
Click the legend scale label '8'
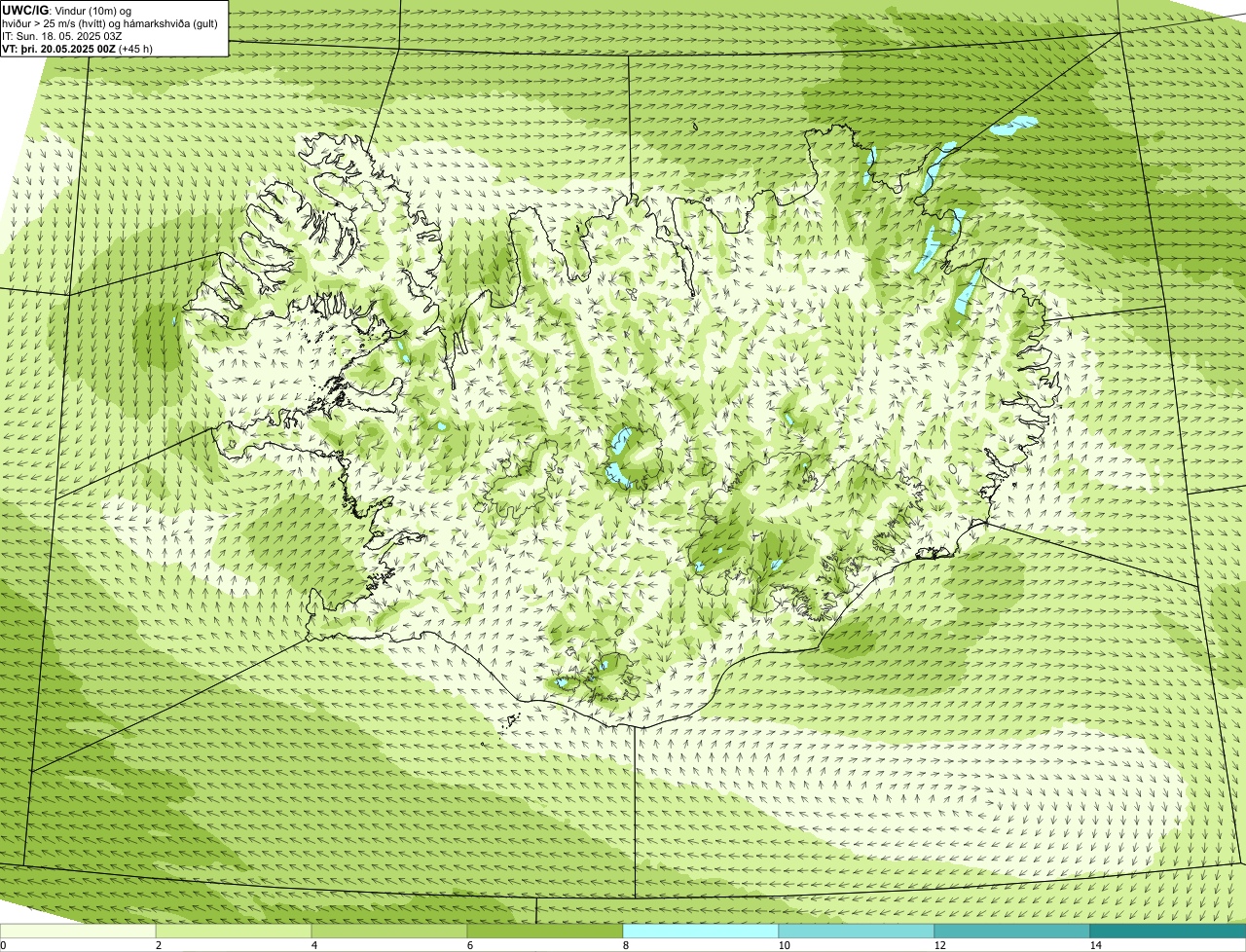tap(625, 945)
